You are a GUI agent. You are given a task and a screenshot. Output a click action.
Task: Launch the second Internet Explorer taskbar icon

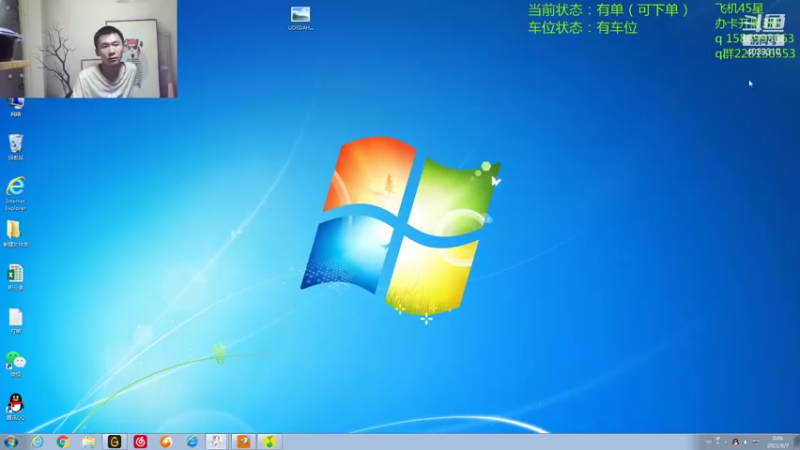click(192, 442)
